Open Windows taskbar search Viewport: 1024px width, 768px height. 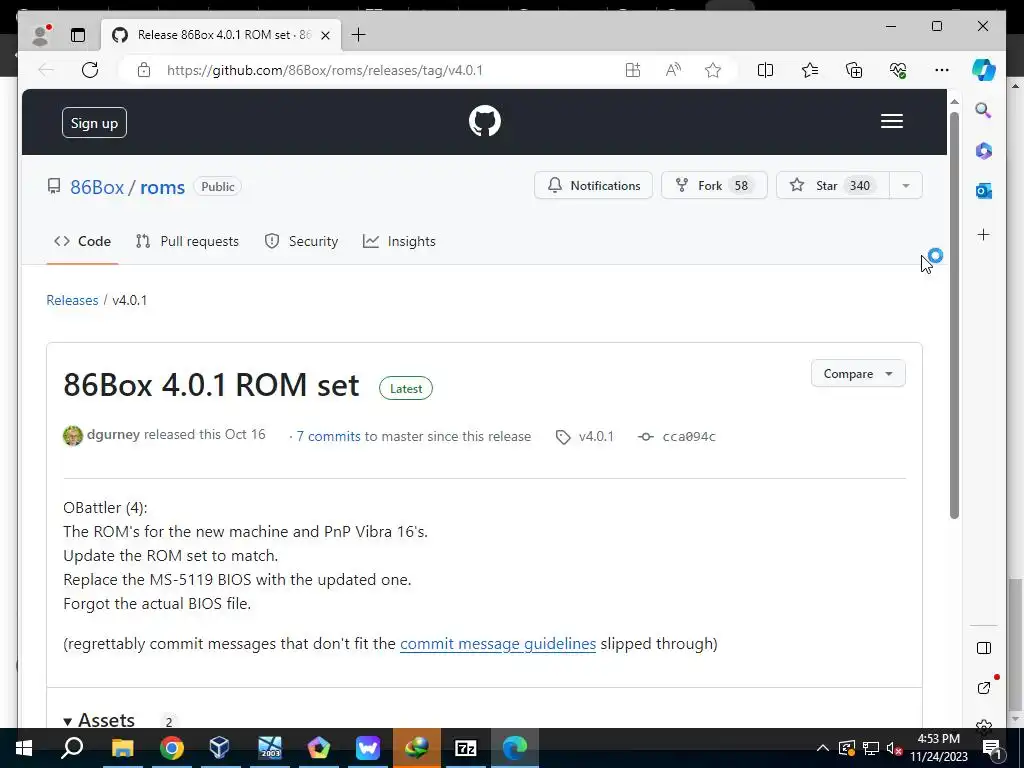72,748
